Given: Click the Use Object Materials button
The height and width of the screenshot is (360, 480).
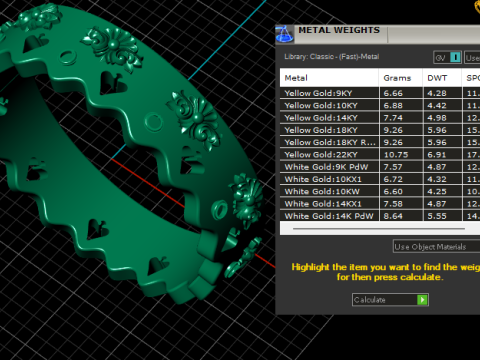Looking at the screenshot, I should tap(436, 247).
